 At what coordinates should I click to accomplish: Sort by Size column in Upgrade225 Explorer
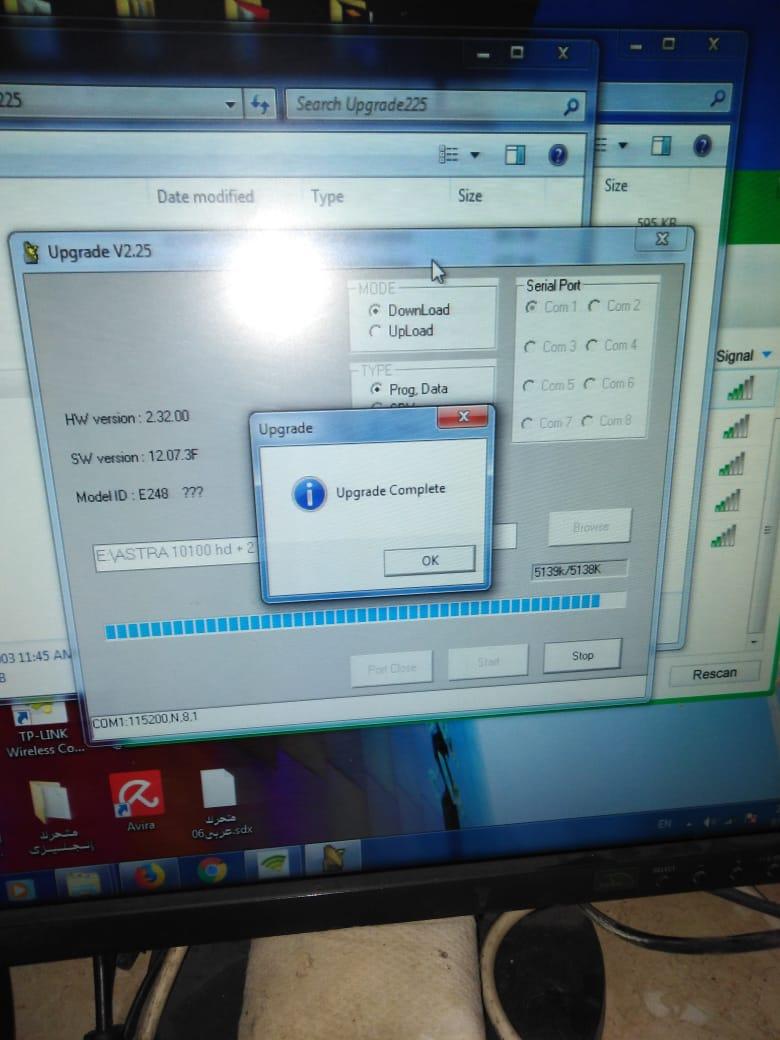point(470,196)
